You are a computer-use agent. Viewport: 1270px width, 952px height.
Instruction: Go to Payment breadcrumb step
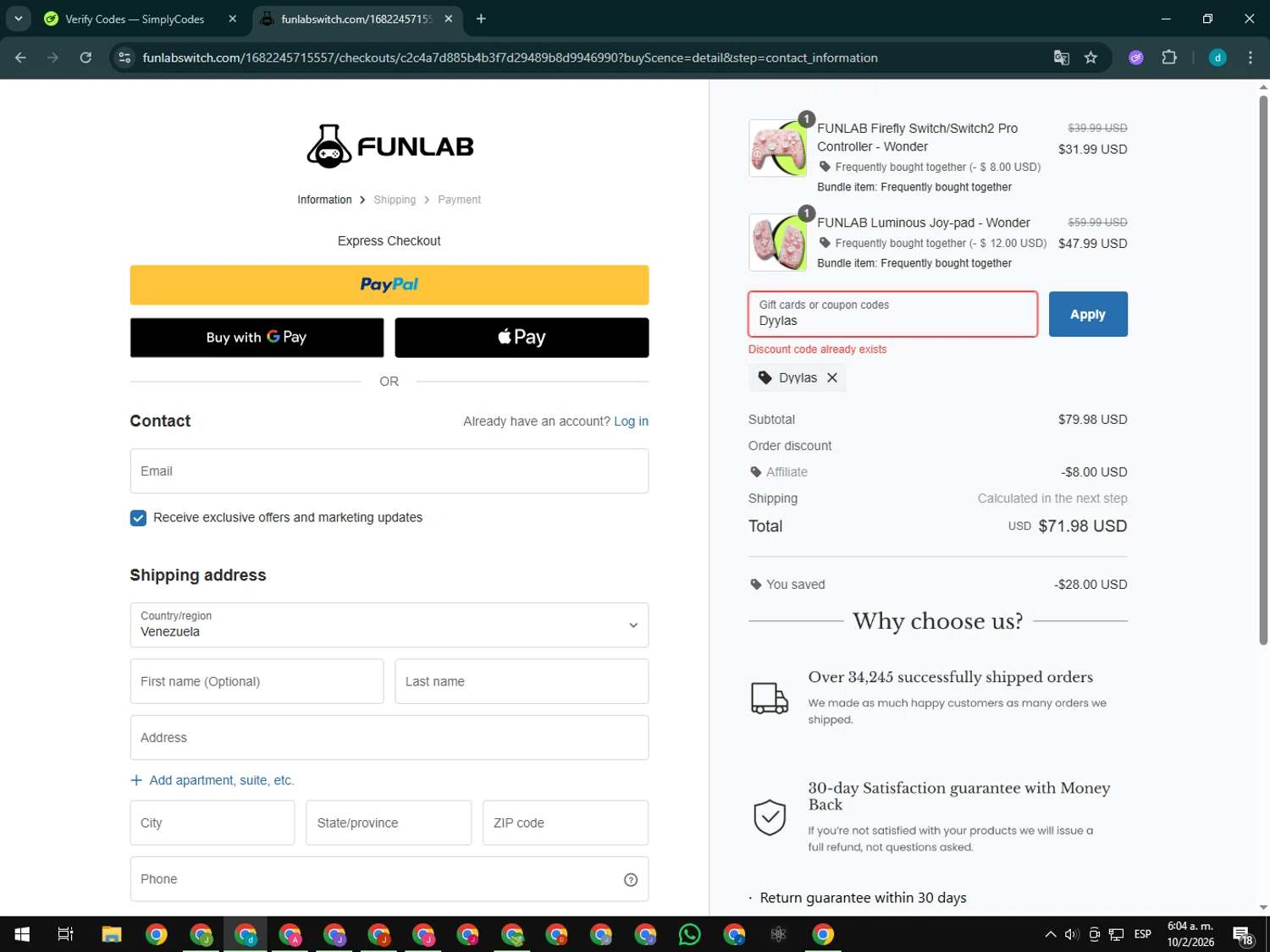click(x=459, y=200)
